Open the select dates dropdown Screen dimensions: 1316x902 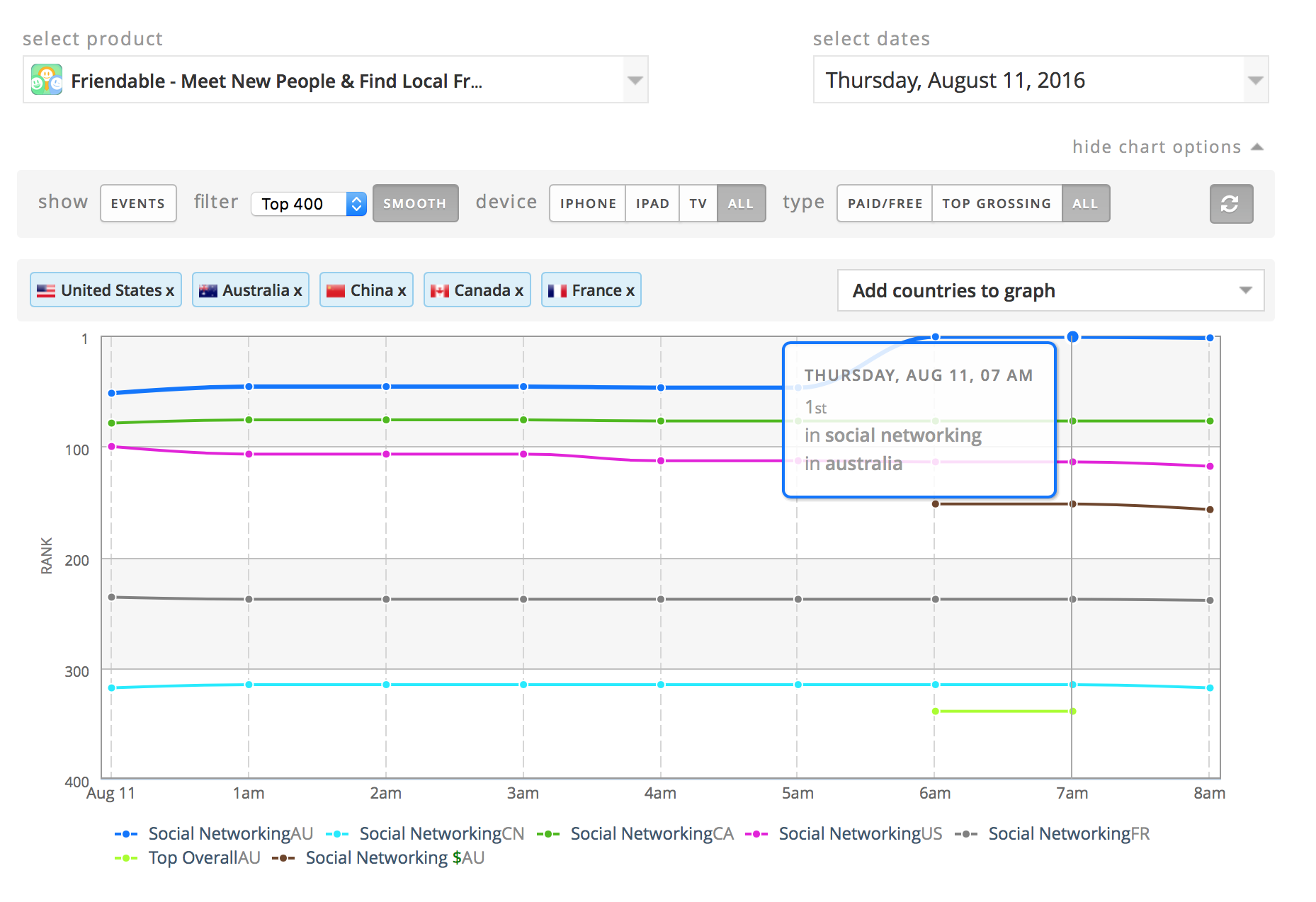coord(1040,80)
